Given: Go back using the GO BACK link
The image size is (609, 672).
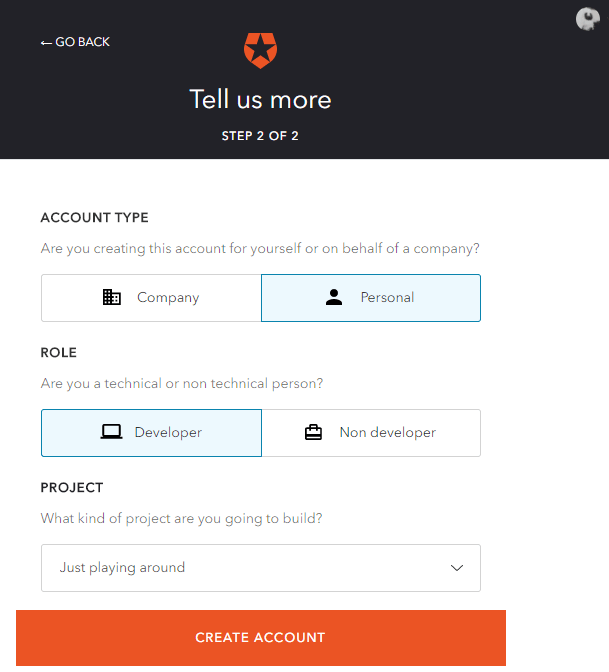Looking at the screenshot, I should [75, 42].
